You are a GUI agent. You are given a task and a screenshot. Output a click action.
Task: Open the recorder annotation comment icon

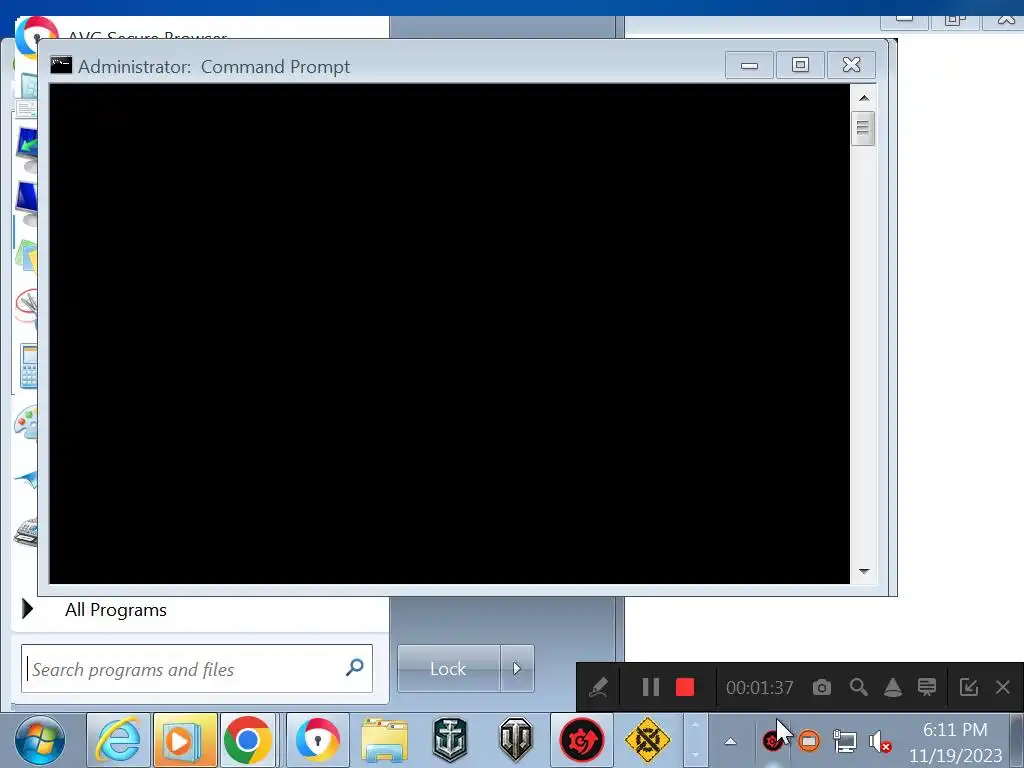pyautogui.click(x=927, y=687)
